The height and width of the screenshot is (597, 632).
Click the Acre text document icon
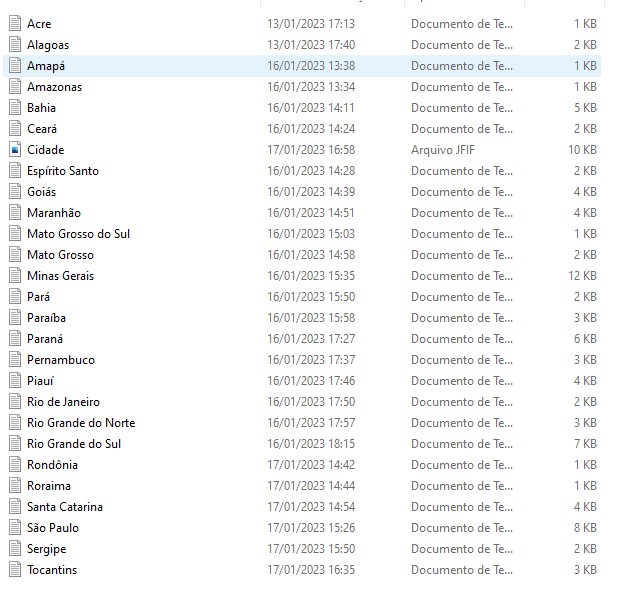(15, 23)
